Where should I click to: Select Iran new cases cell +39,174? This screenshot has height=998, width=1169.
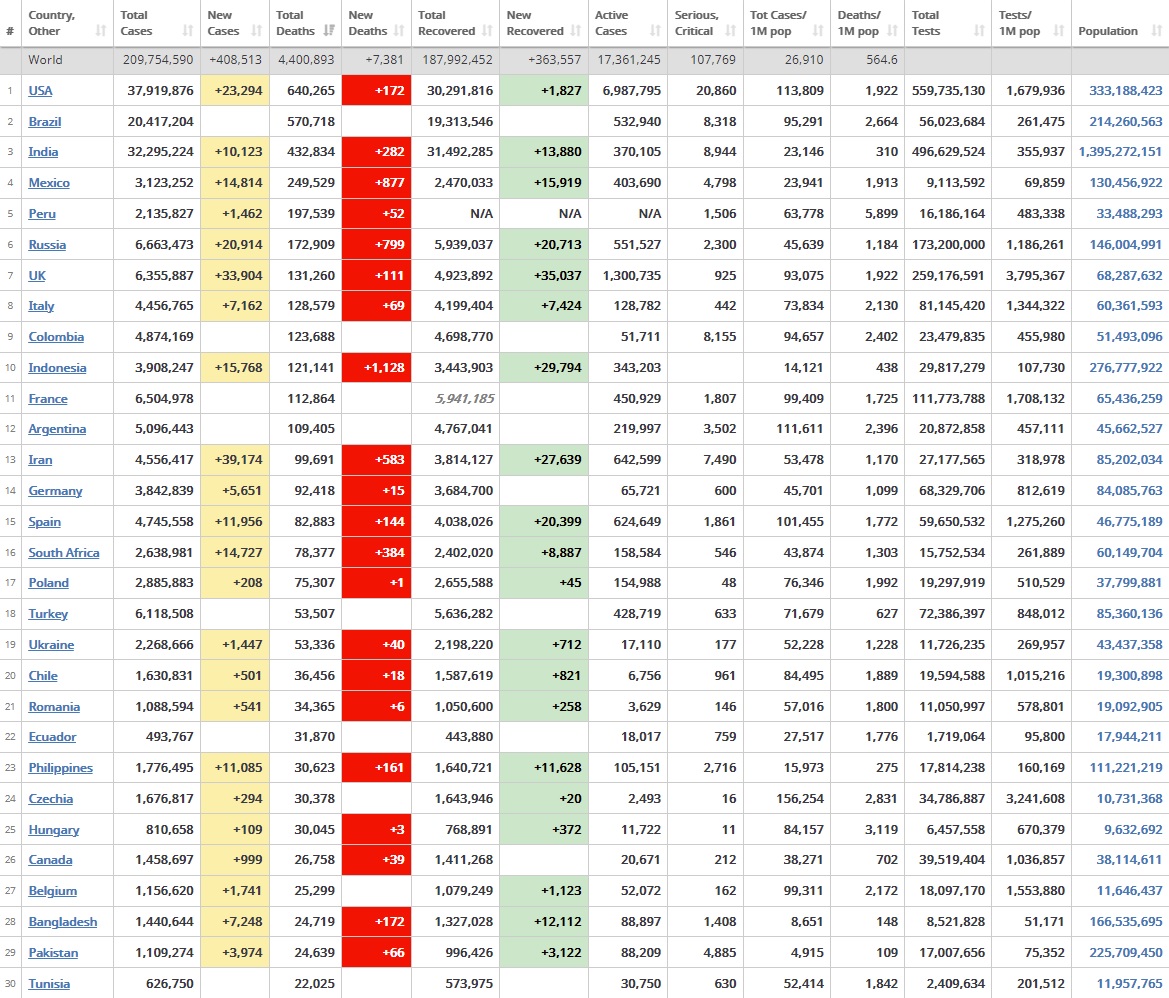(235, 460)
